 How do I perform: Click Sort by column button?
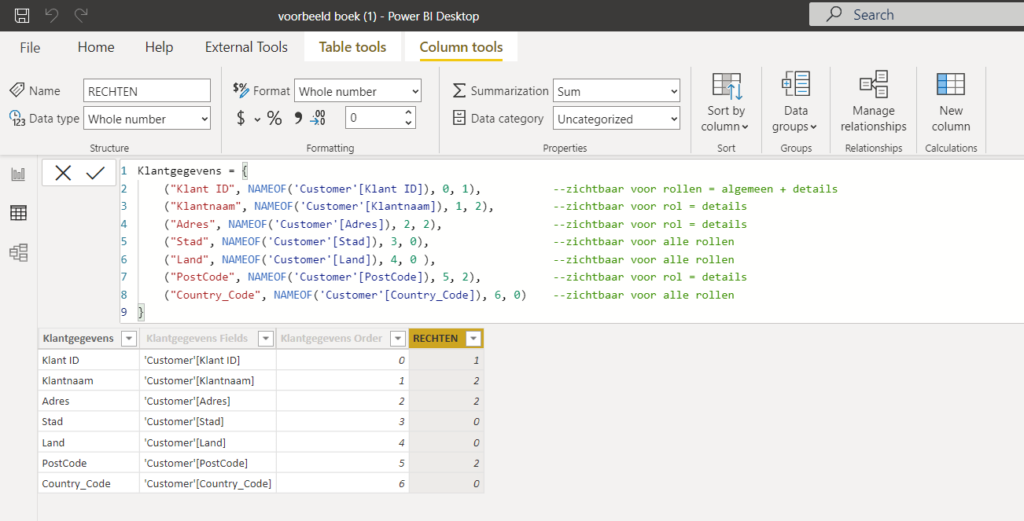pyautogui.click(x=726, y=102)
